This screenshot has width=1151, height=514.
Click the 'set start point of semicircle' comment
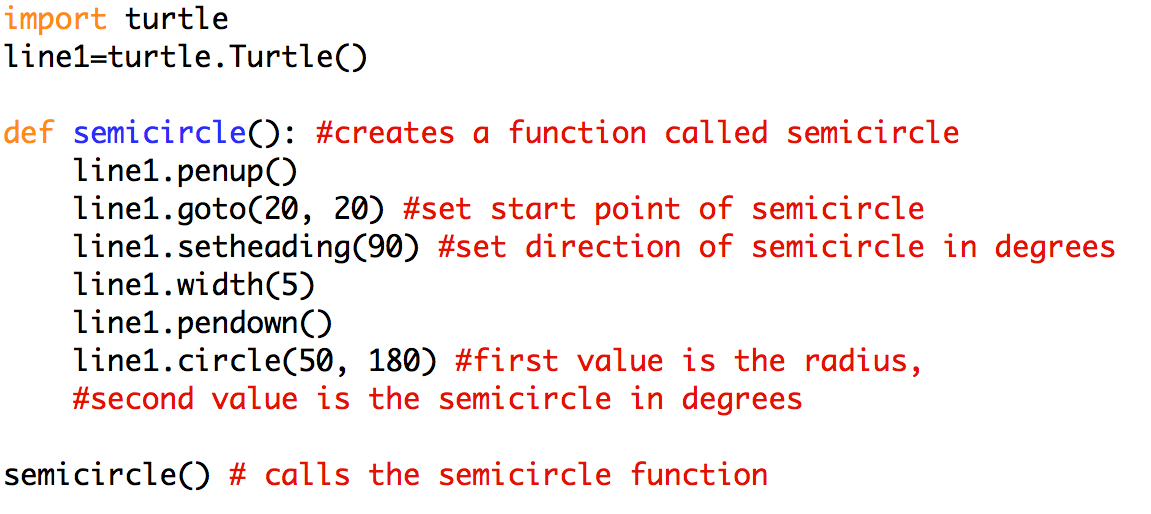click(663, 209)
